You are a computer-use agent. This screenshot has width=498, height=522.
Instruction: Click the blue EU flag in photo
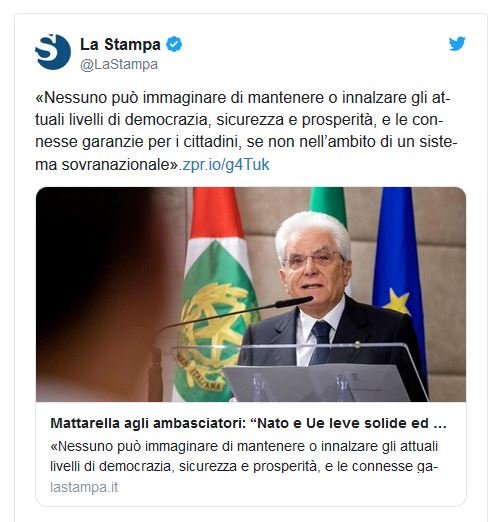(399, 267)
